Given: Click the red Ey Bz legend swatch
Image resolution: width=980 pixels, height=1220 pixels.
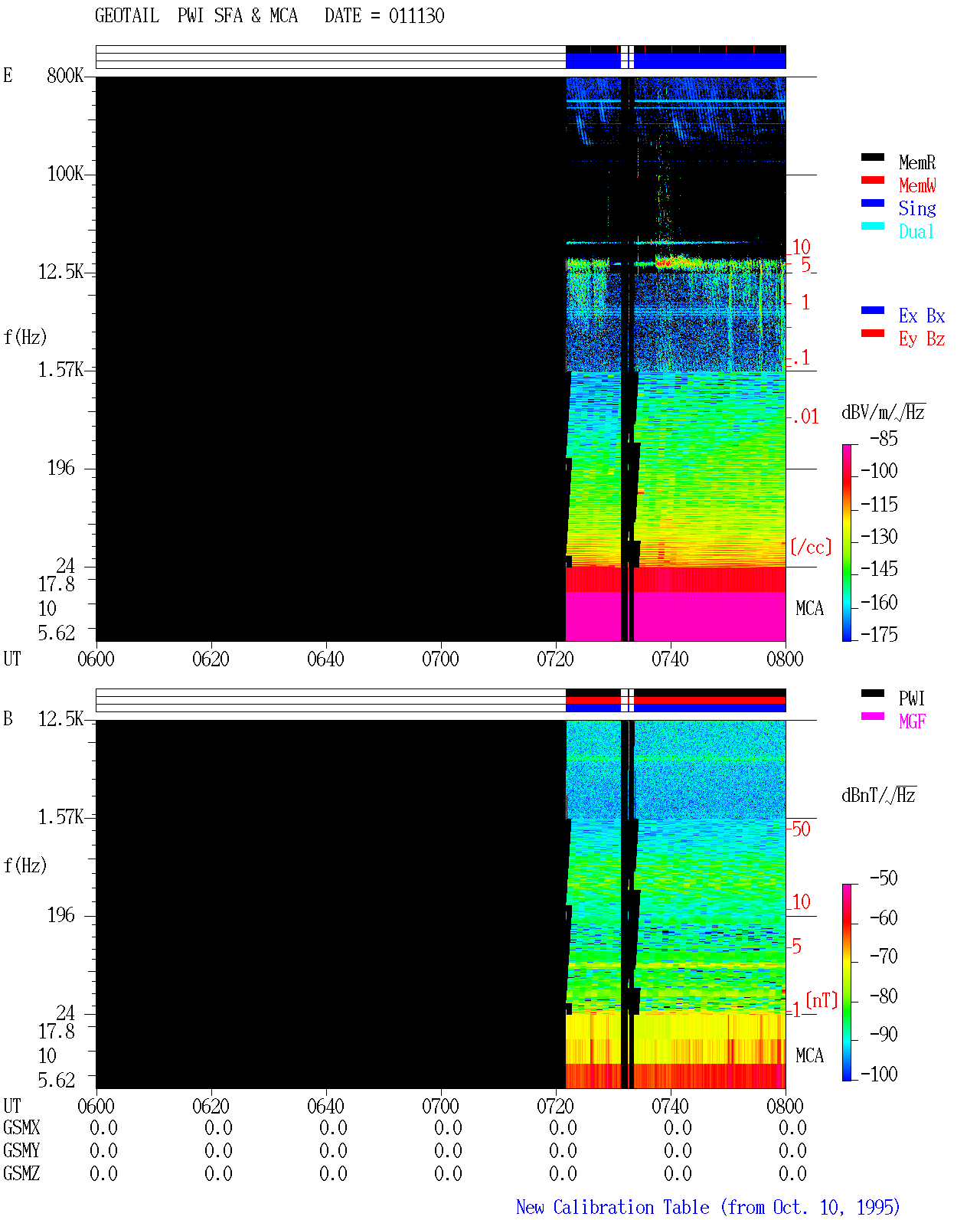Looking at the screenshot, I should 873,333.
